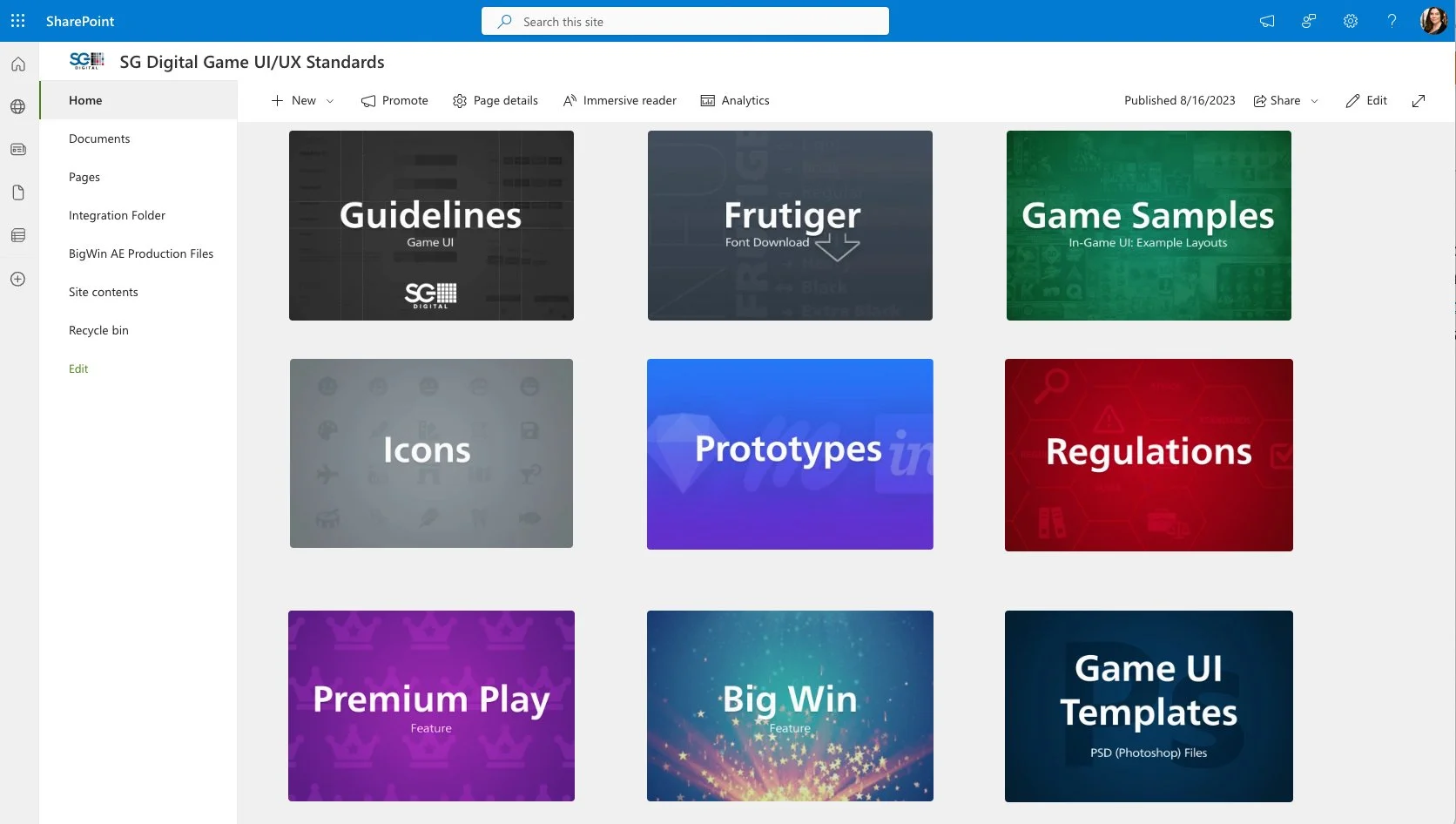Open the New dropdown chevron
1456x824 pixels.
click(330, 101)
